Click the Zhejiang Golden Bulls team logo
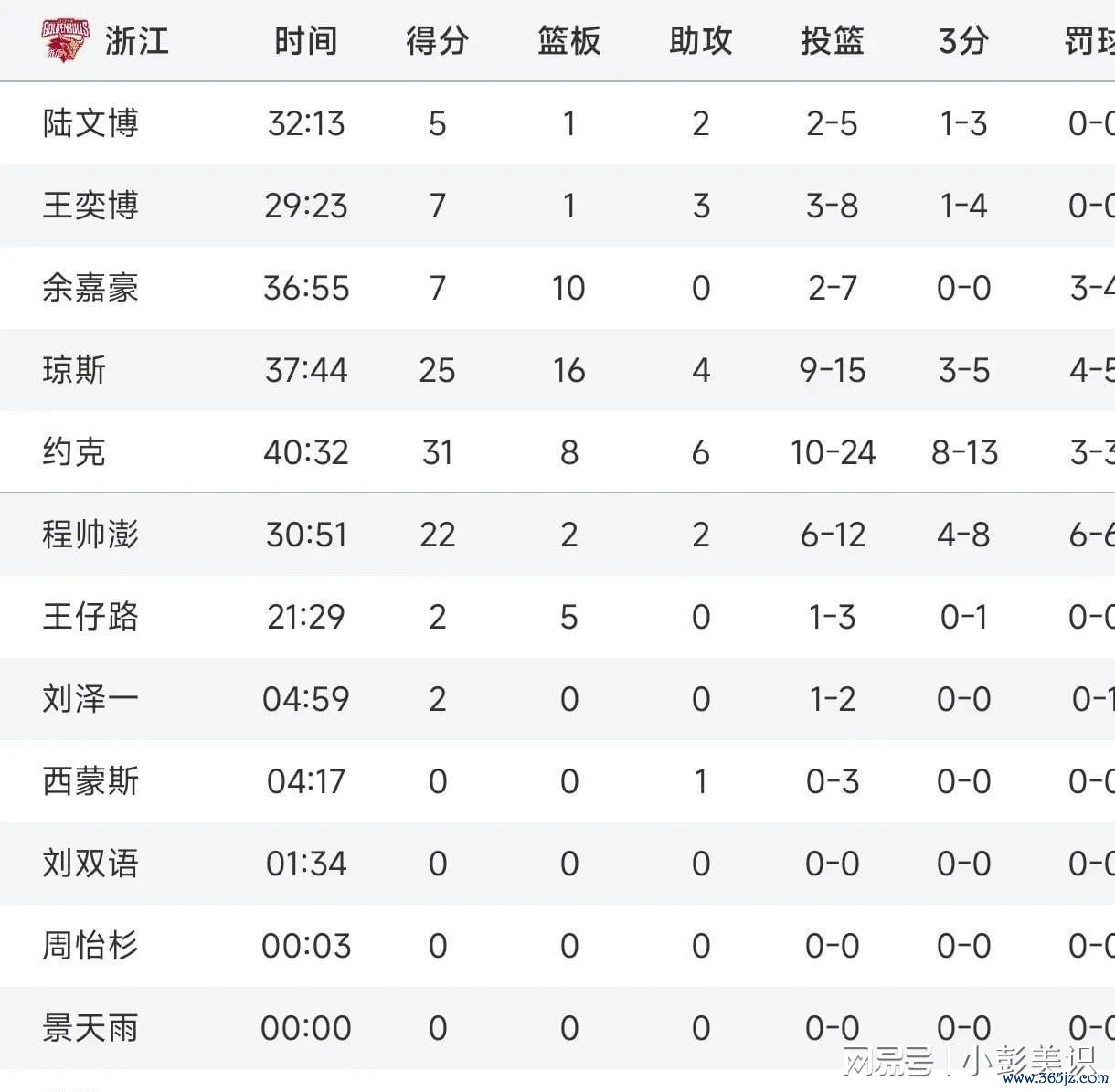Viewport: 1115px width, 1092px height. click(66, 40)
